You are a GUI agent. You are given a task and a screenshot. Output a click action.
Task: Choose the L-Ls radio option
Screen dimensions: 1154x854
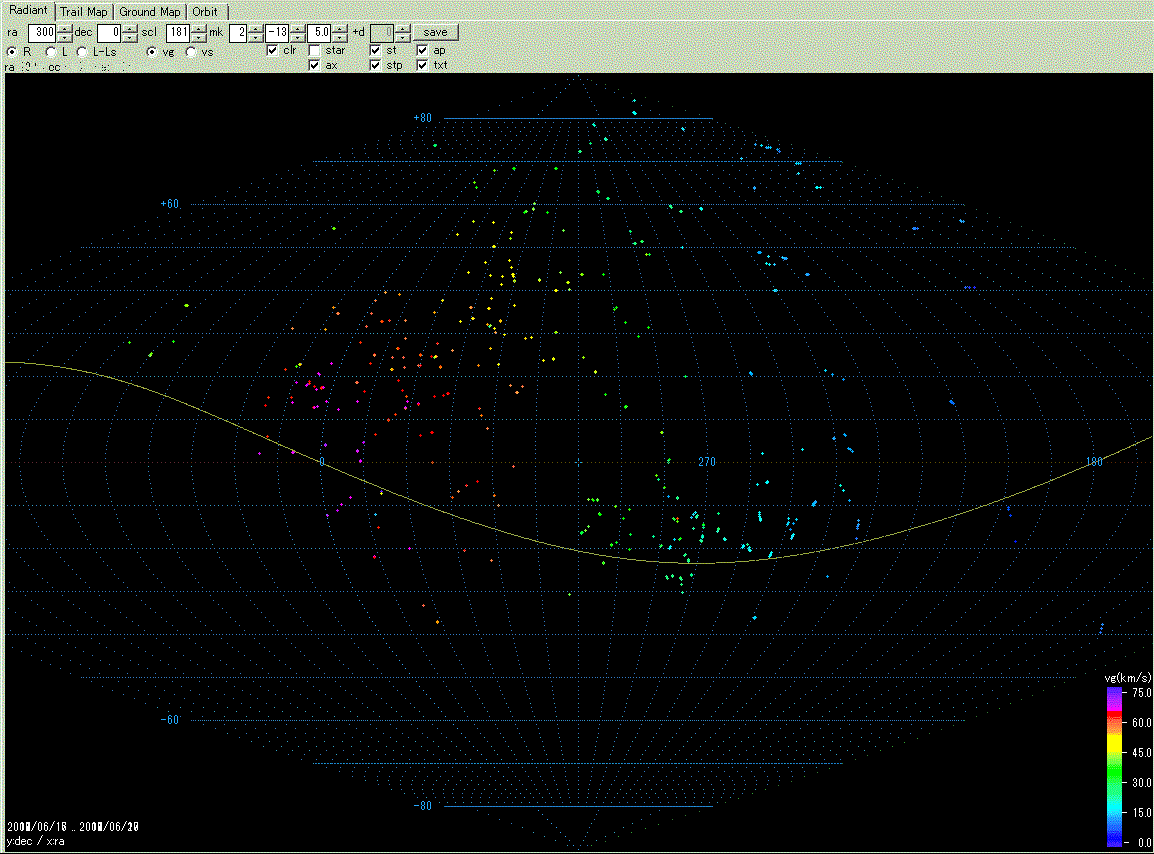pos(83,51)
